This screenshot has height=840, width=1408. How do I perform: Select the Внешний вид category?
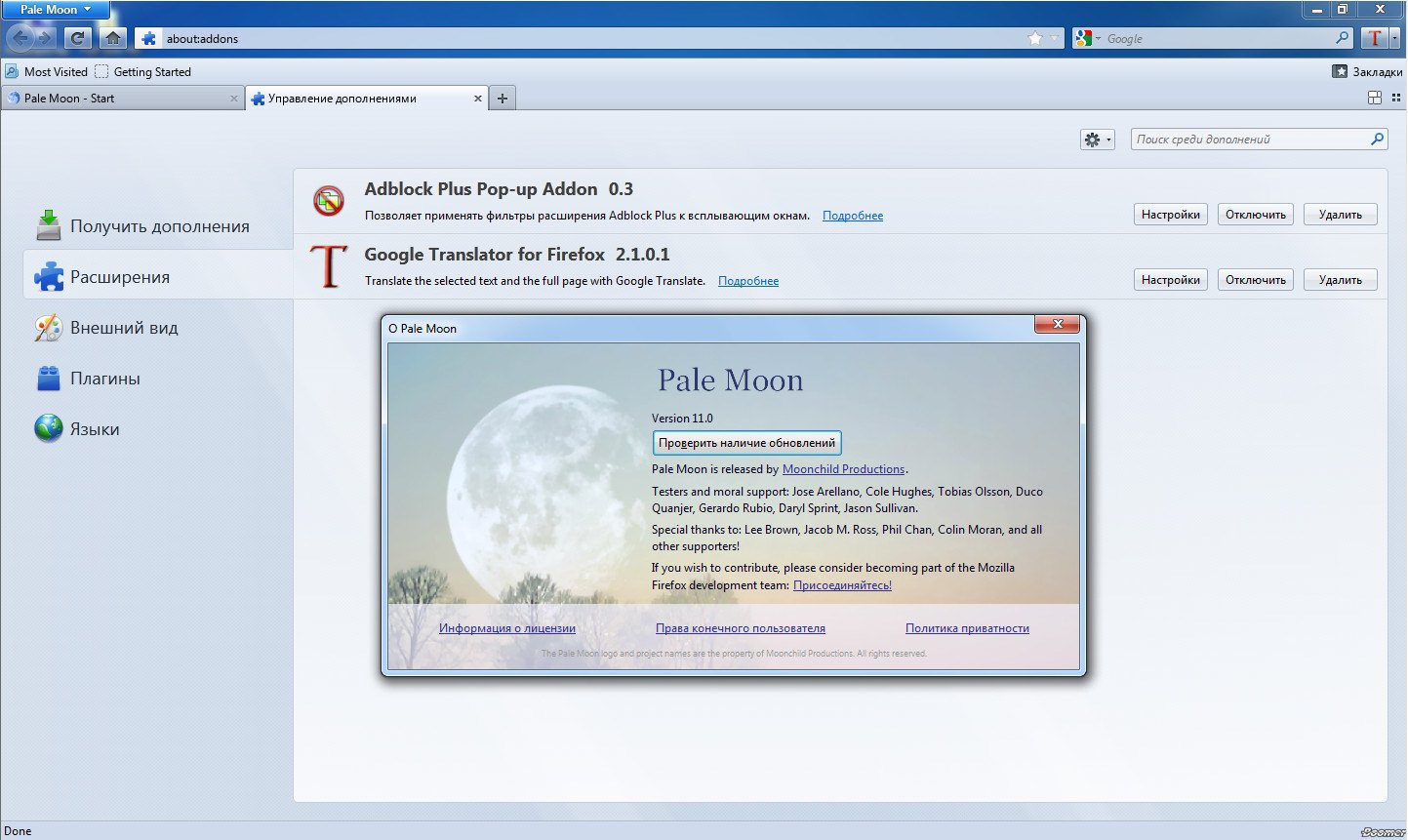[158, 327]
